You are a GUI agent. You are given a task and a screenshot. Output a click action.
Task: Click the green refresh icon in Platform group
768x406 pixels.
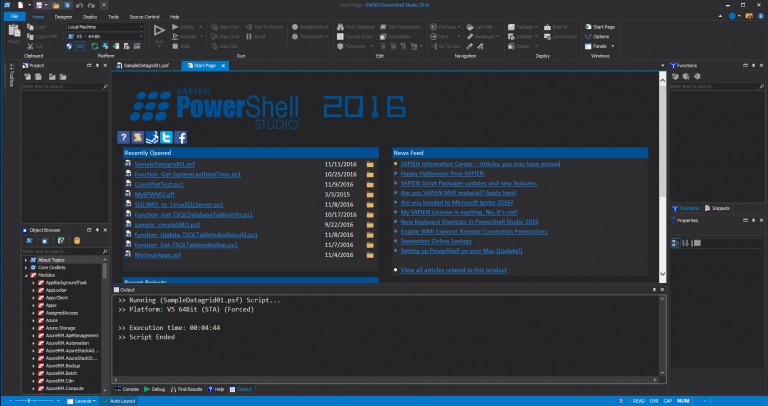click(x=95, y=46)
